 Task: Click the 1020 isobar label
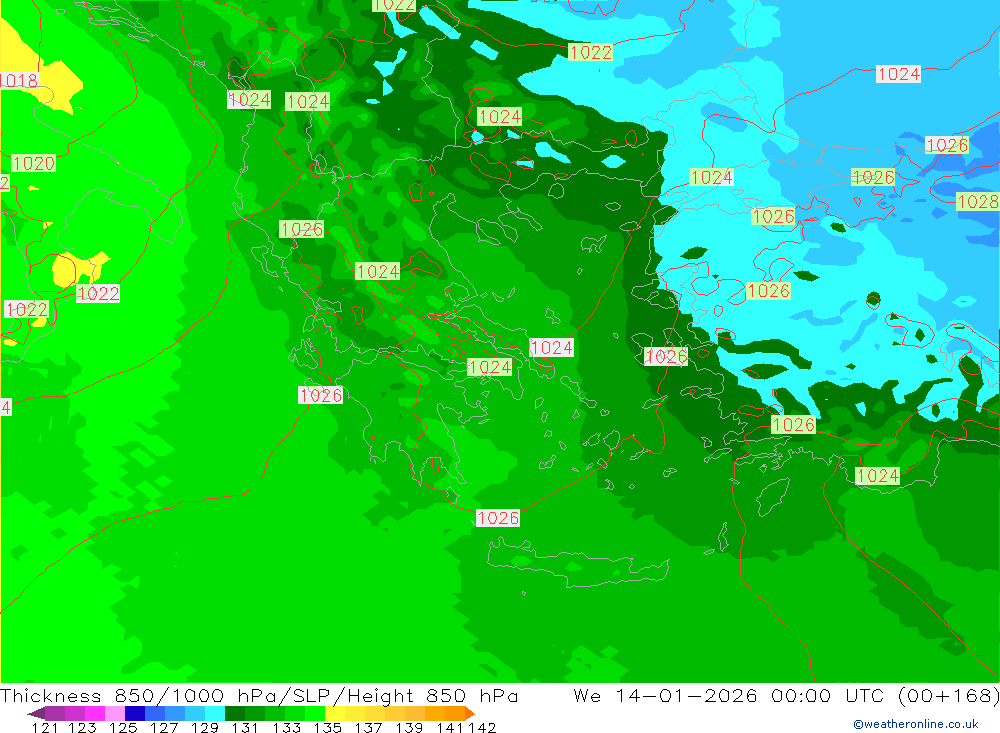[x=33, y=163]
